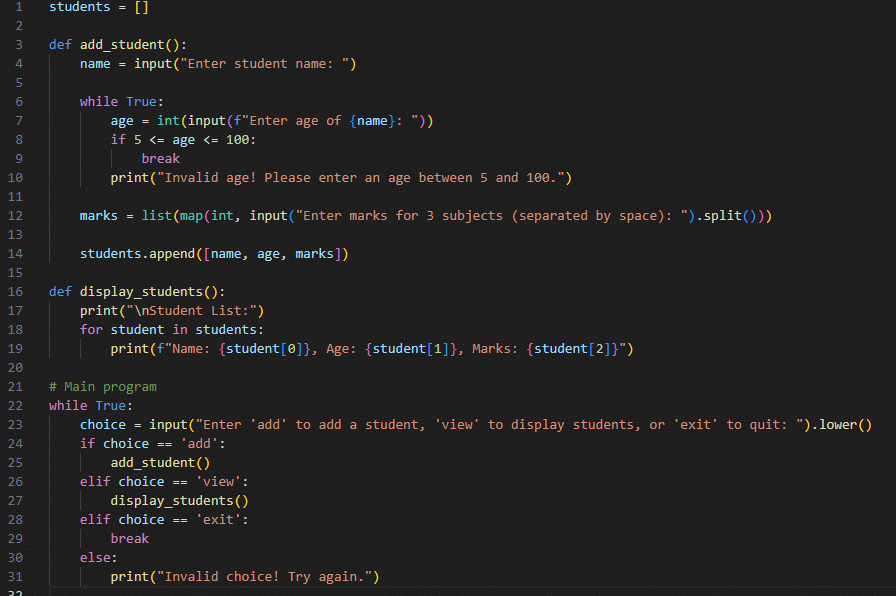Viewport: 896px width, 596px height.
Task: Click the "# Main program" comment
Action: click(103, 386)
